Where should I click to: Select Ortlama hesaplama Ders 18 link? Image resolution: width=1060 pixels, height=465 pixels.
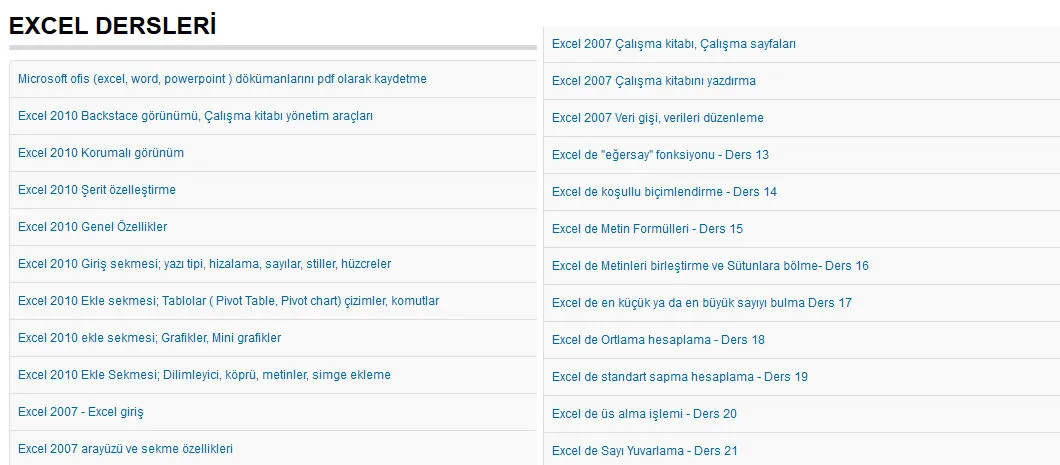point(658,340)
